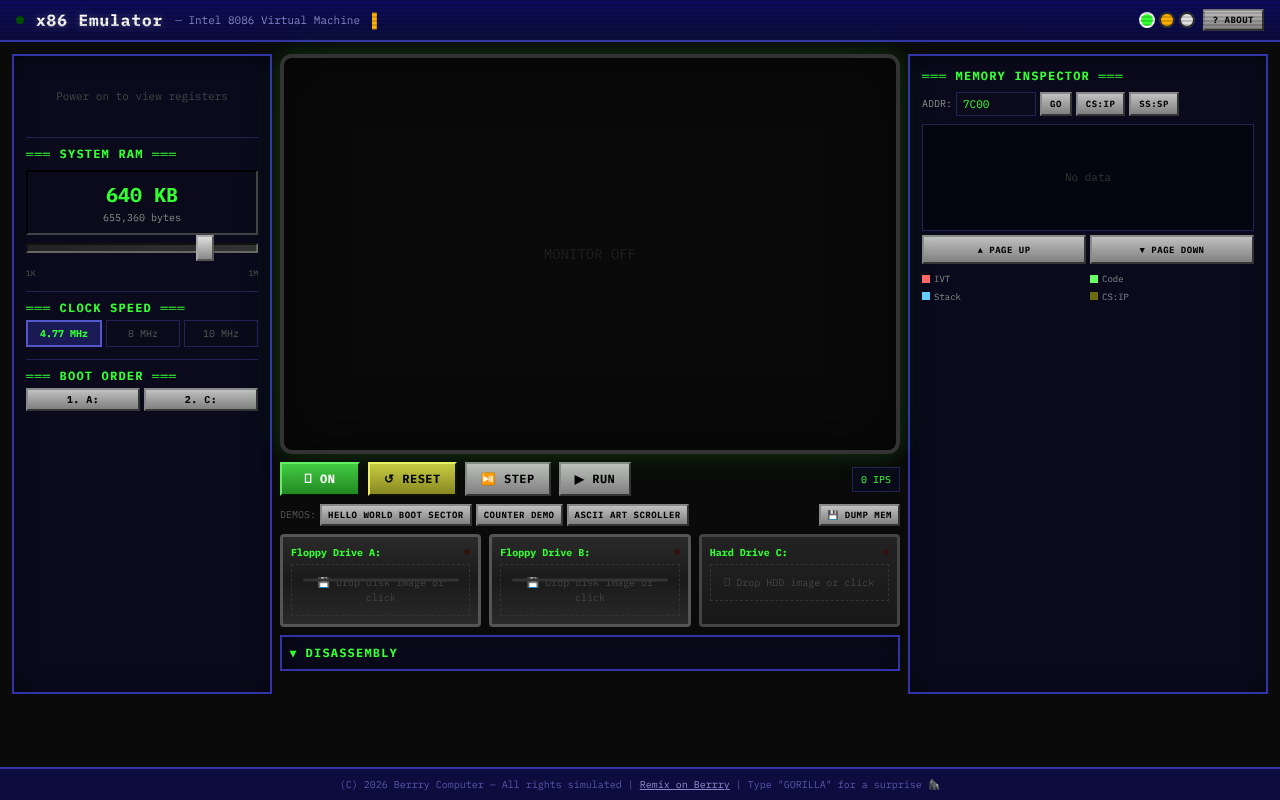
Task: Click the green status light in title bar
Action: pyautogui.click(x=1146, y=19)
